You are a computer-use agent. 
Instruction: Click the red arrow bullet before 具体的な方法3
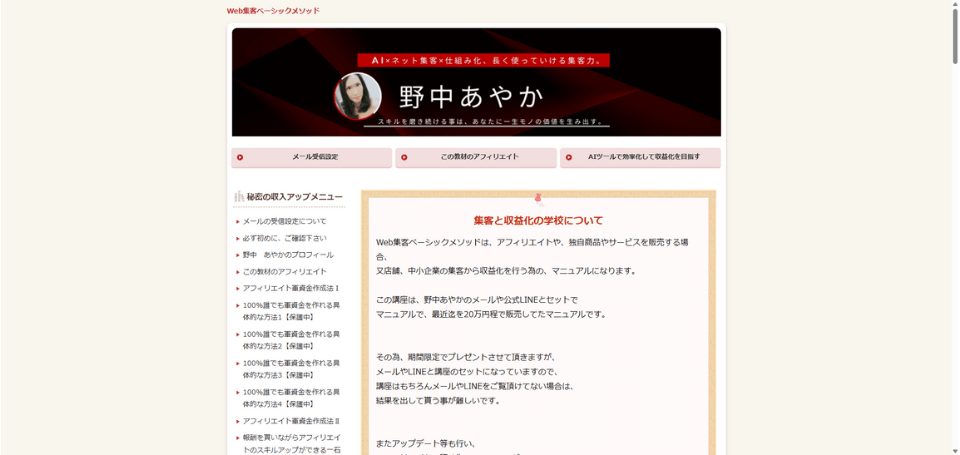click(x=238, y=363)
